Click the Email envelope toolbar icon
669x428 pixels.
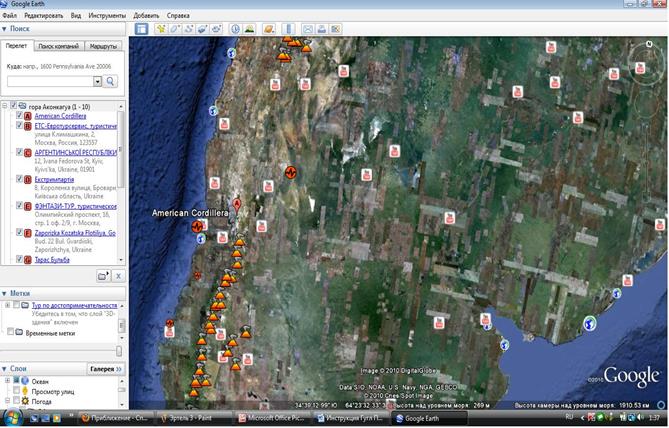(308, 29)
